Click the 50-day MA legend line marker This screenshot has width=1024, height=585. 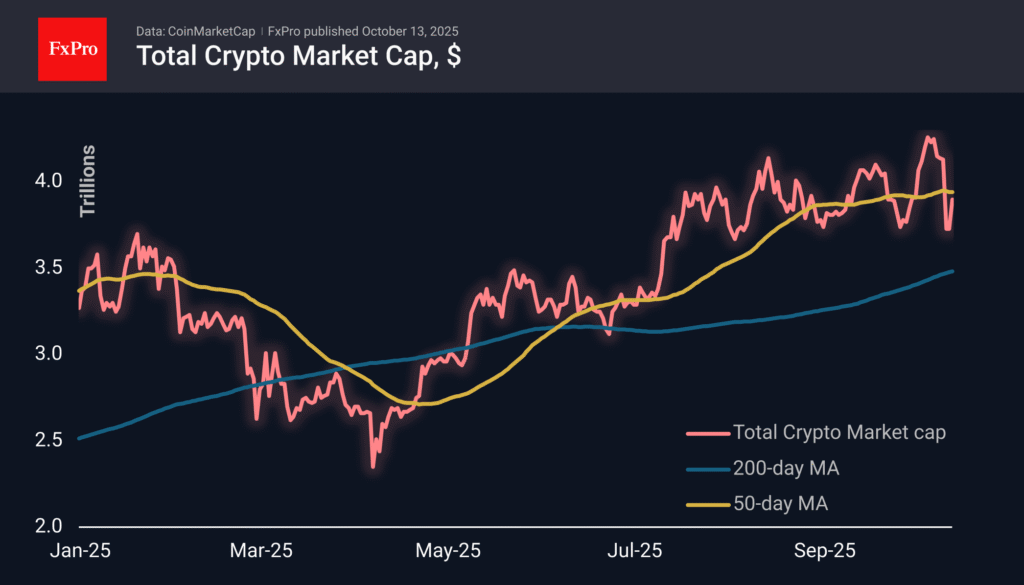tap(707, 505)
